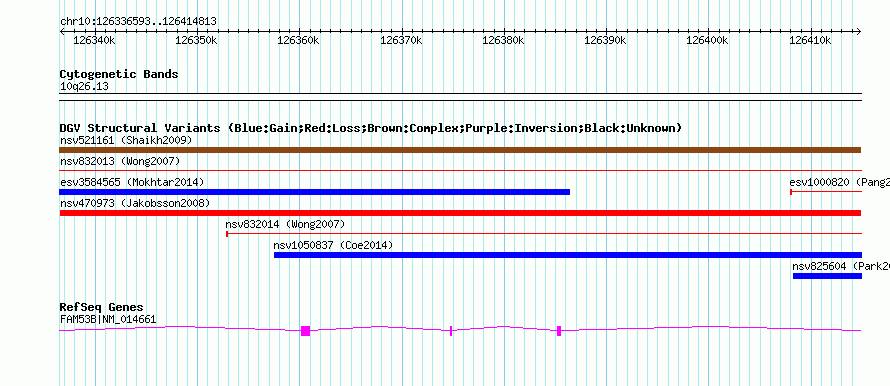The image size is (890, 386).
Task: Click the nsv832013 (Wong2007) label
Action: pyautogui.click(x=120, y=161)
